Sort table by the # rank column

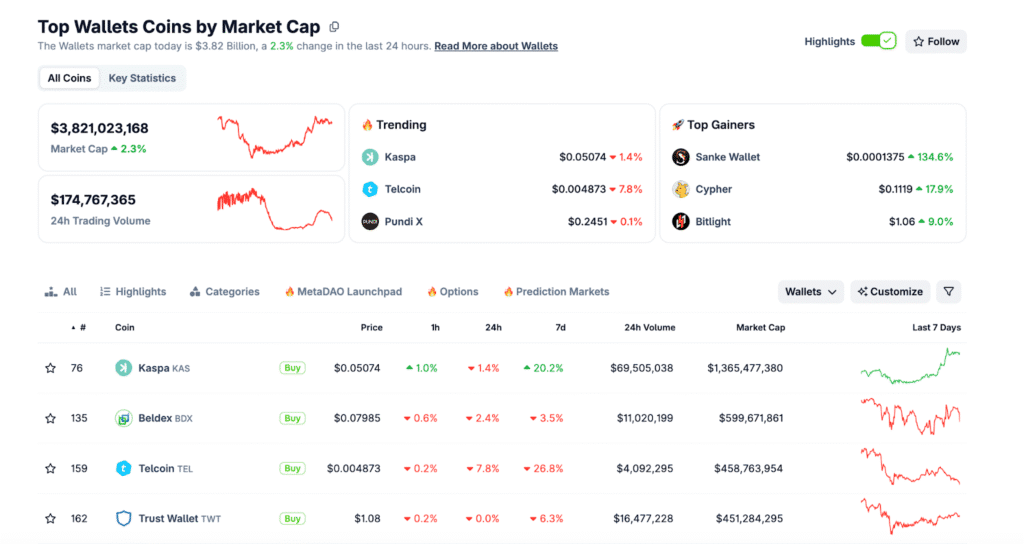(82, 327)
